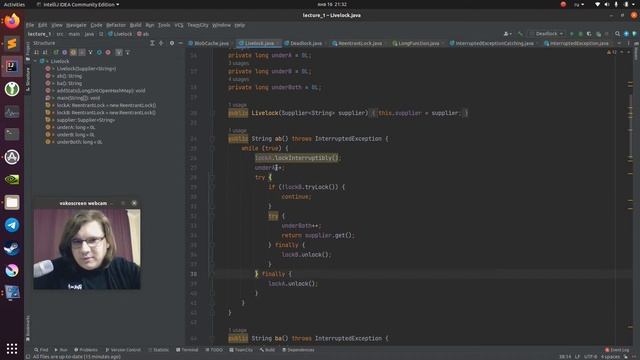Select lockA: ReentrantLock field in Structure
The height and width of the screenshot is (360, 640).
[106, 105]
